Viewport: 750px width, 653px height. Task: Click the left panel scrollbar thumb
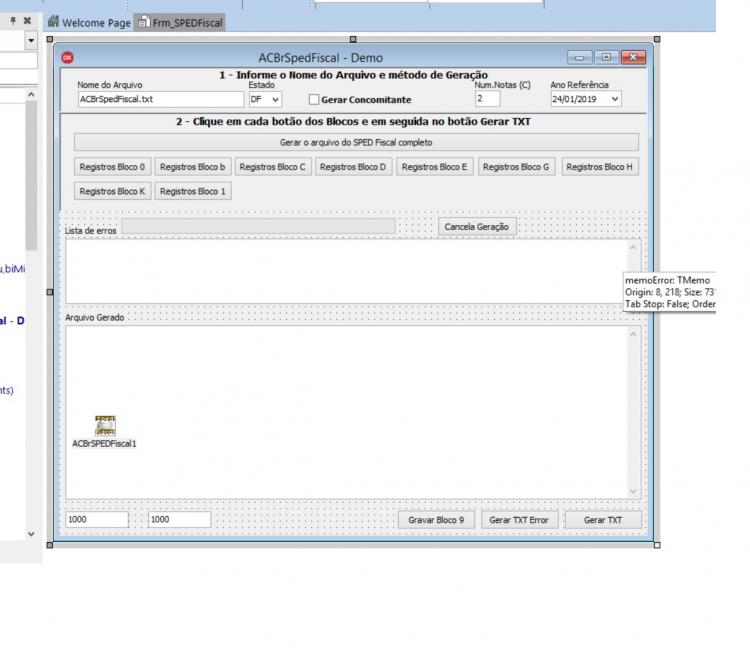pyautogui.click(x=31, y=176)
